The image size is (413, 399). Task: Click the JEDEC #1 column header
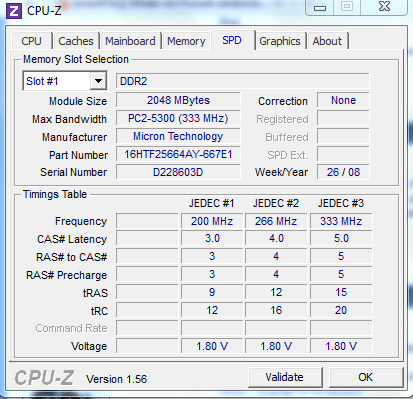211,203
